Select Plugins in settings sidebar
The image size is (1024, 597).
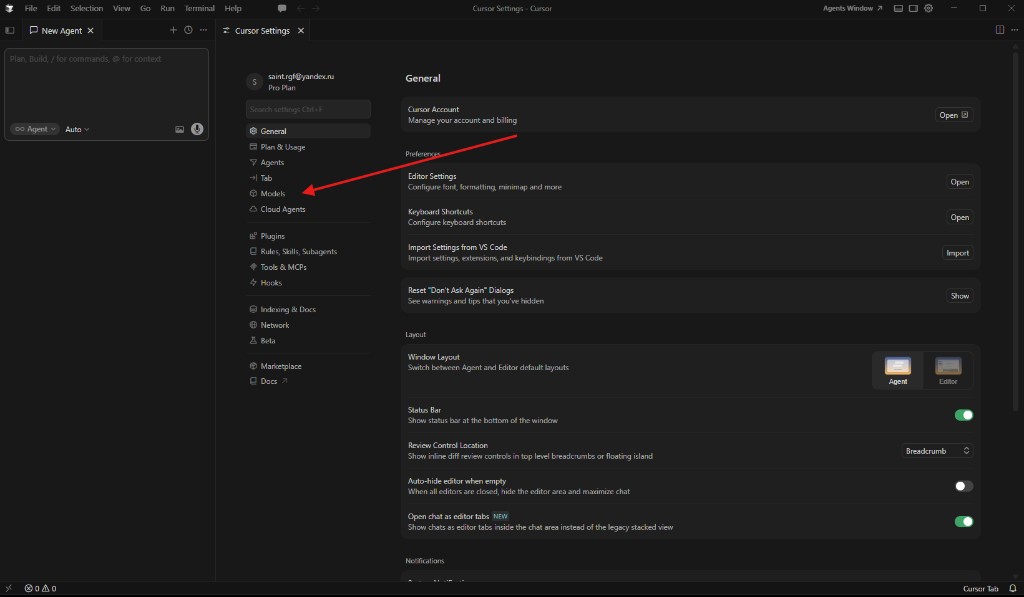(x=308, y=236)
